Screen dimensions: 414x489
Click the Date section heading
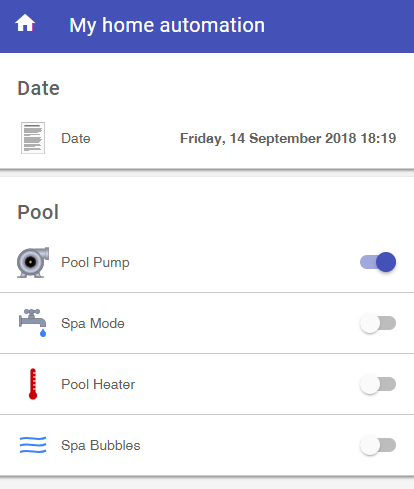point(38,88)
